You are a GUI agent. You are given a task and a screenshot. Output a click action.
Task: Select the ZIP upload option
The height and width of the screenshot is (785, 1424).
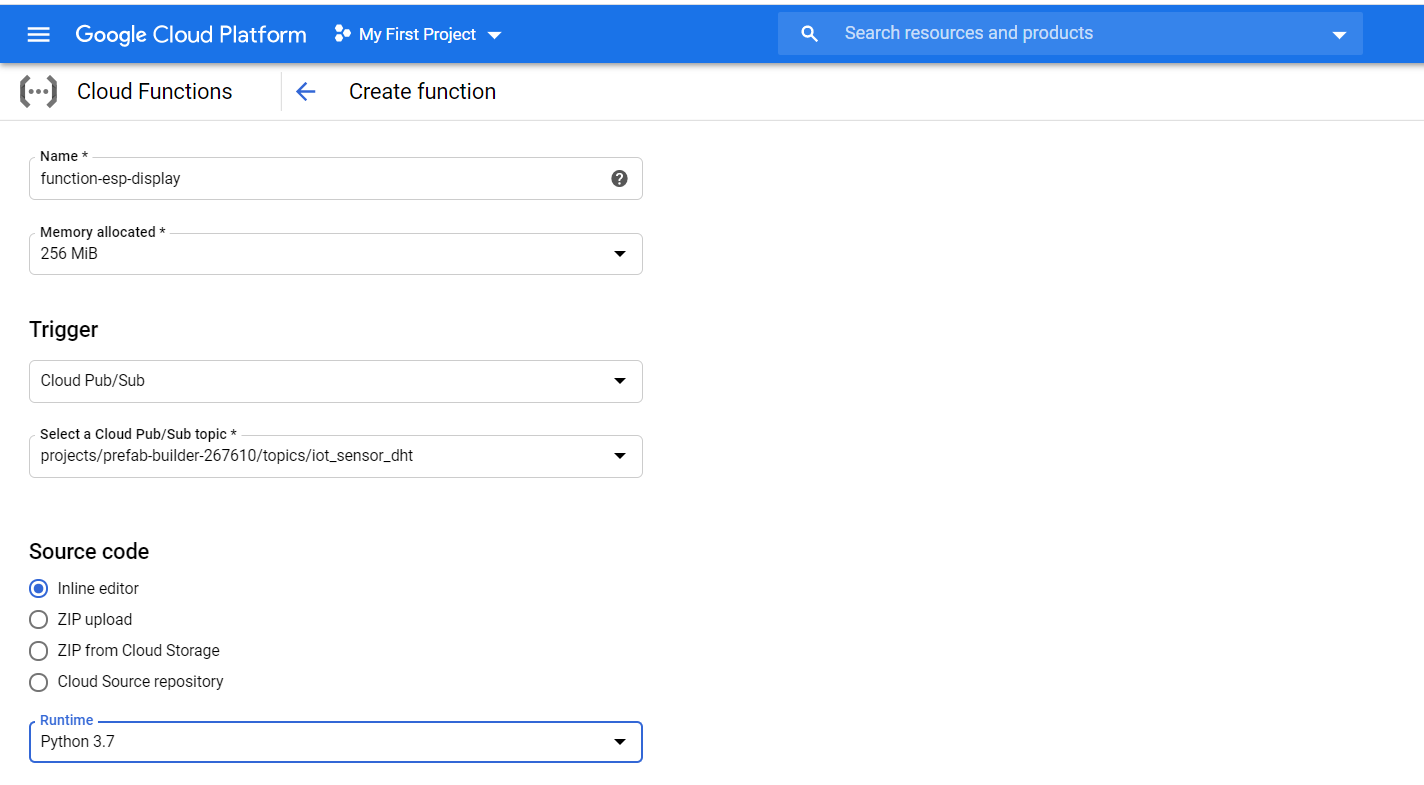click(x=39, y=620)
